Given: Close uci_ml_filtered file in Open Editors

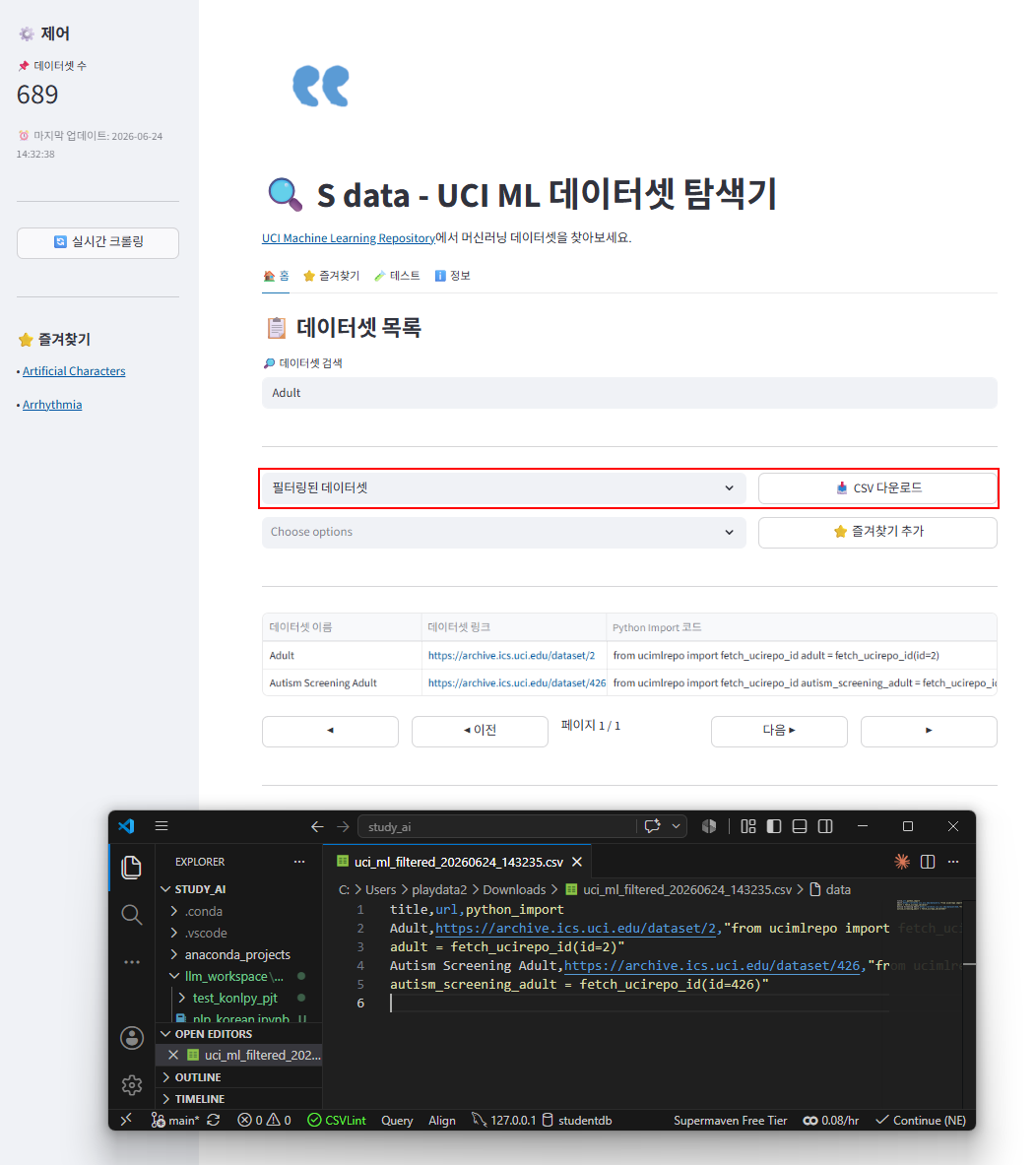Looking at the screenshot, I should [173, 1055].
